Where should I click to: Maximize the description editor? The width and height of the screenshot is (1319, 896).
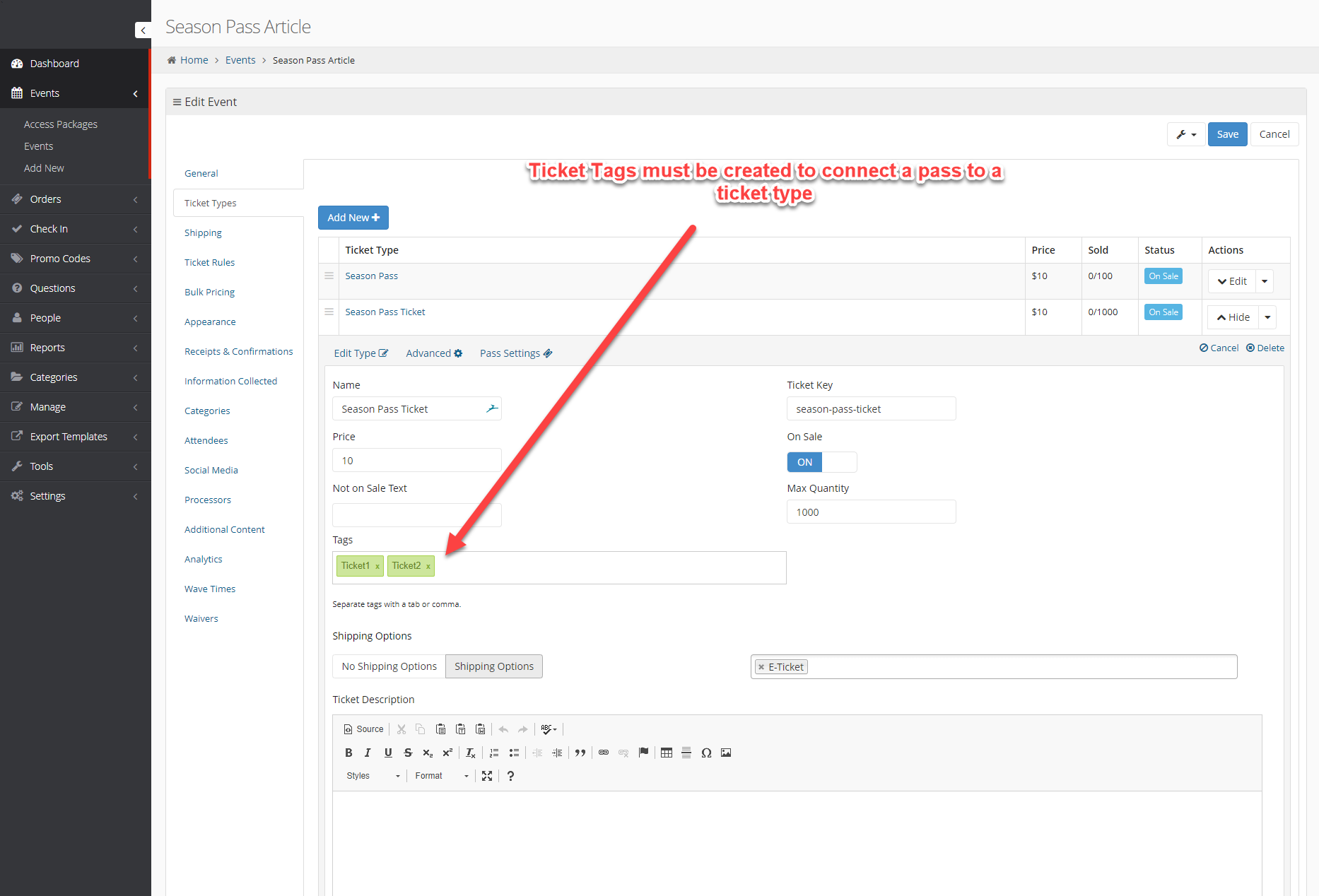coord(487,776)
